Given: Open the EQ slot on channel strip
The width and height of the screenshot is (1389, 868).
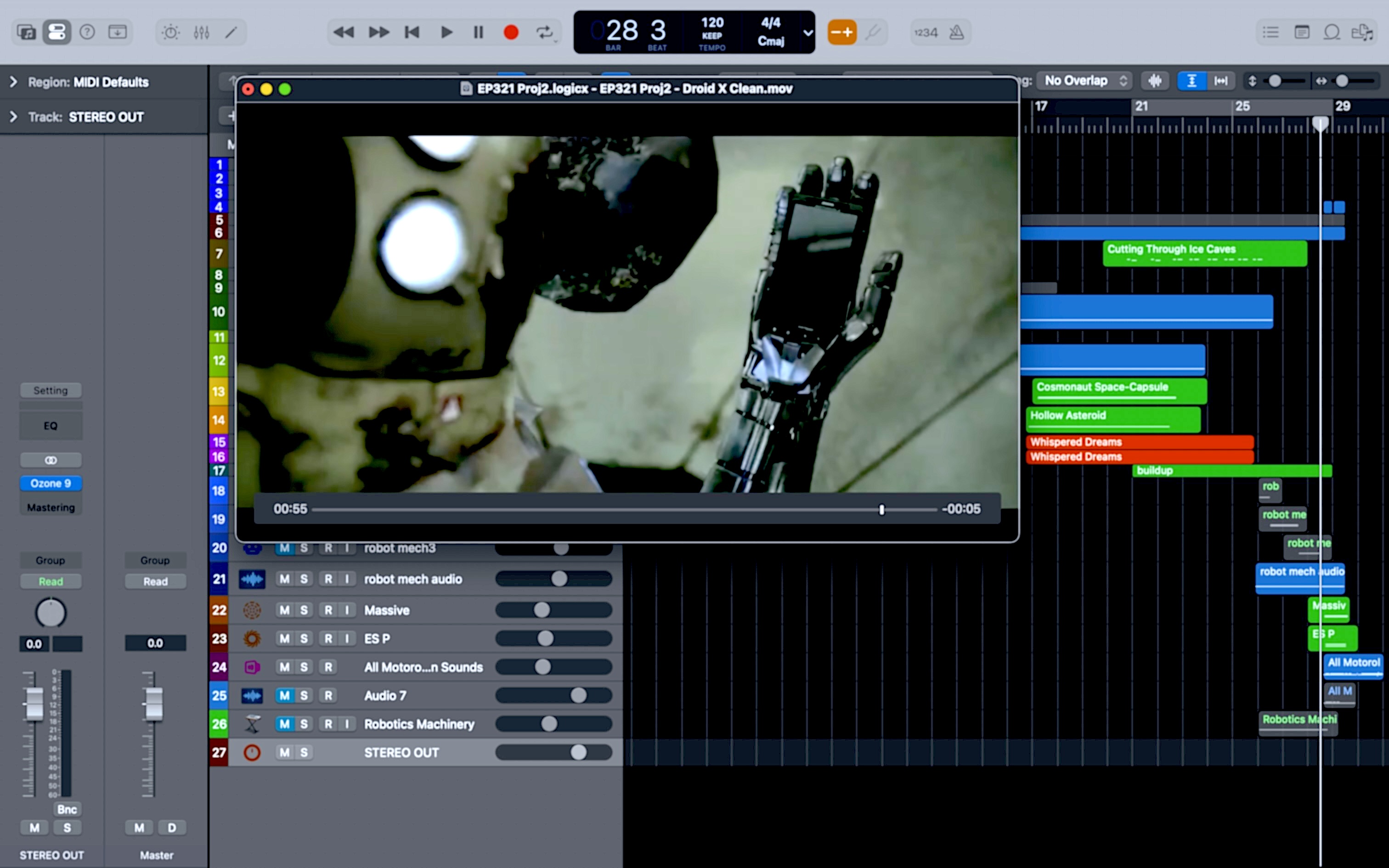Looking at the screenshot, I should (51, 426).
